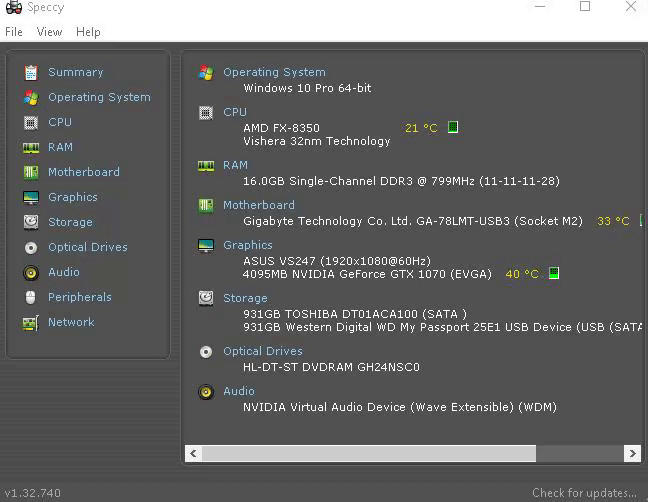
Task: Click the AMD FX-8350 text
Action: (281, 128)
